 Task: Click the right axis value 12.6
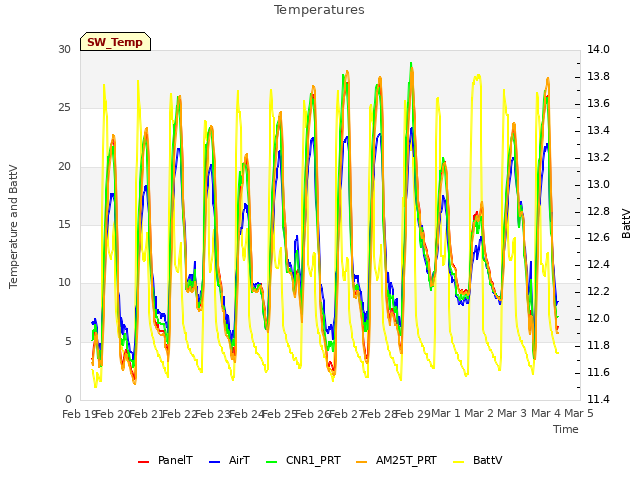click(598, 238)
